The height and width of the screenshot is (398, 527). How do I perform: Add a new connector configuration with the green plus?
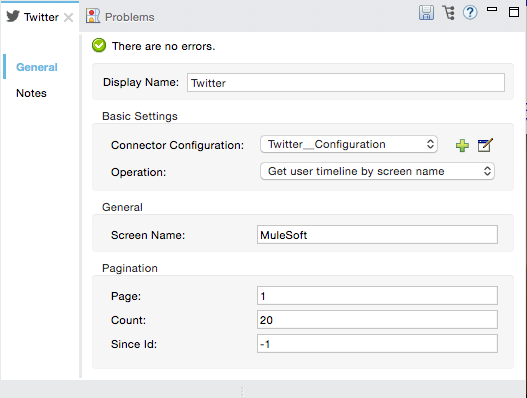click(x=462, y=146)
